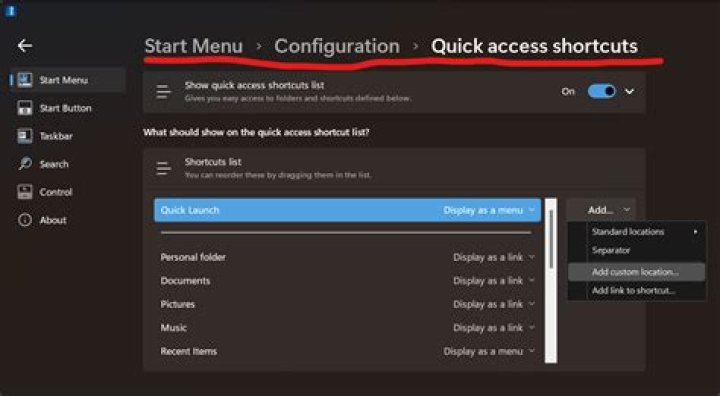Viewport: 720px width, 396px height.
Task: Open Music display mode dropdown
Action: pos(494,328)
